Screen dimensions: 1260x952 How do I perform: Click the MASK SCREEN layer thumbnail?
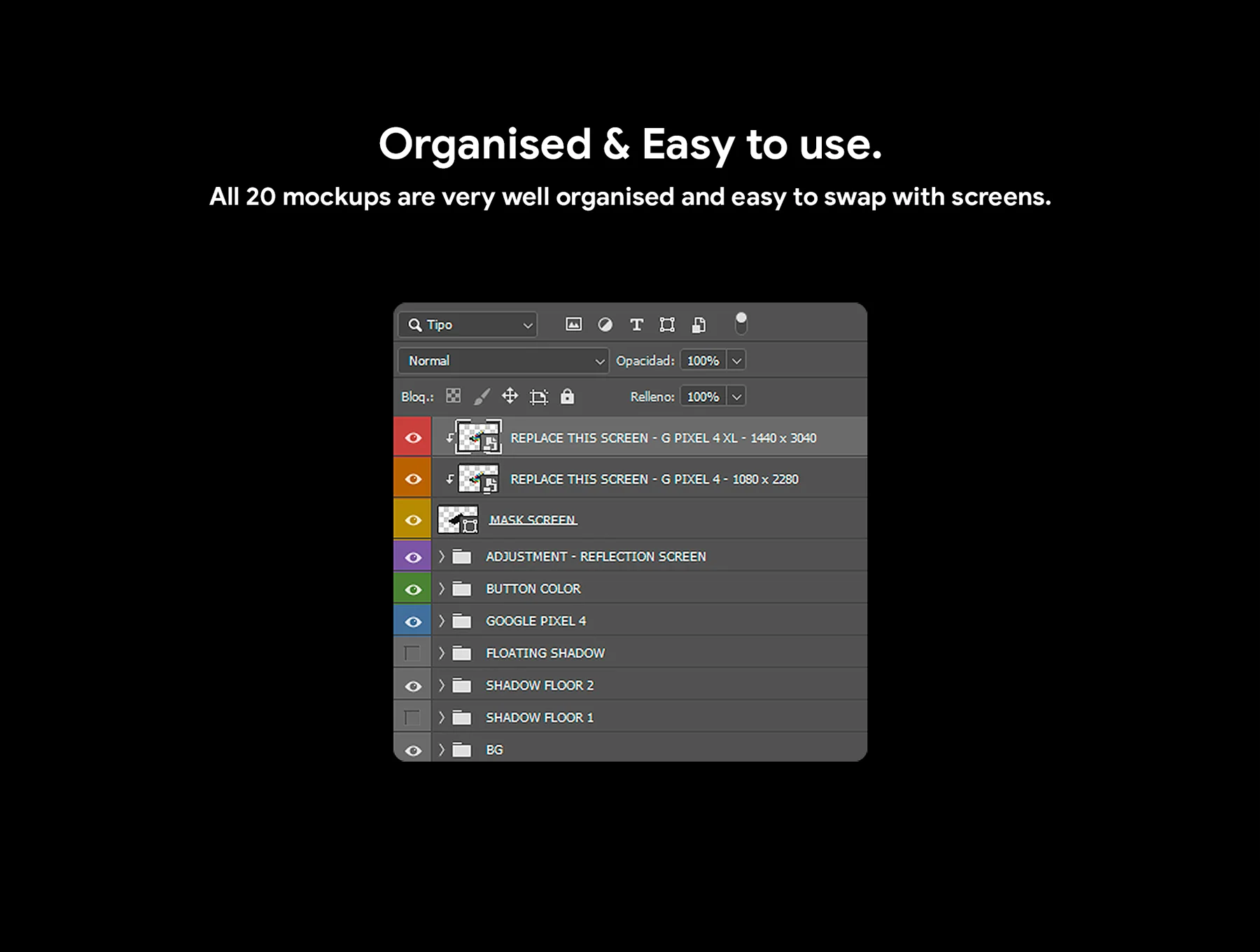pyautogui.click(x=458, y=519)
